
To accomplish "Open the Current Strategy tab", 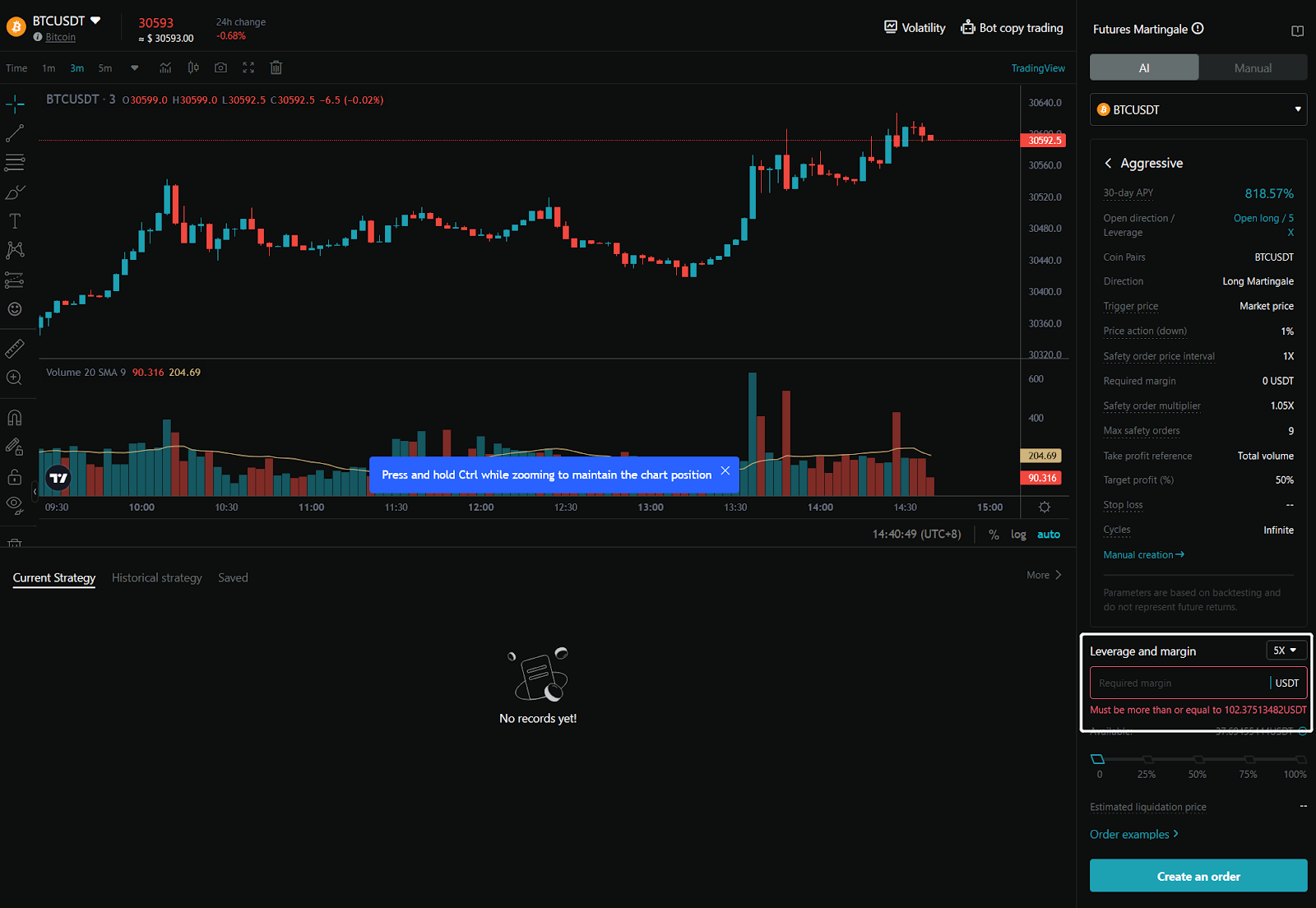I will click(54, 577).
